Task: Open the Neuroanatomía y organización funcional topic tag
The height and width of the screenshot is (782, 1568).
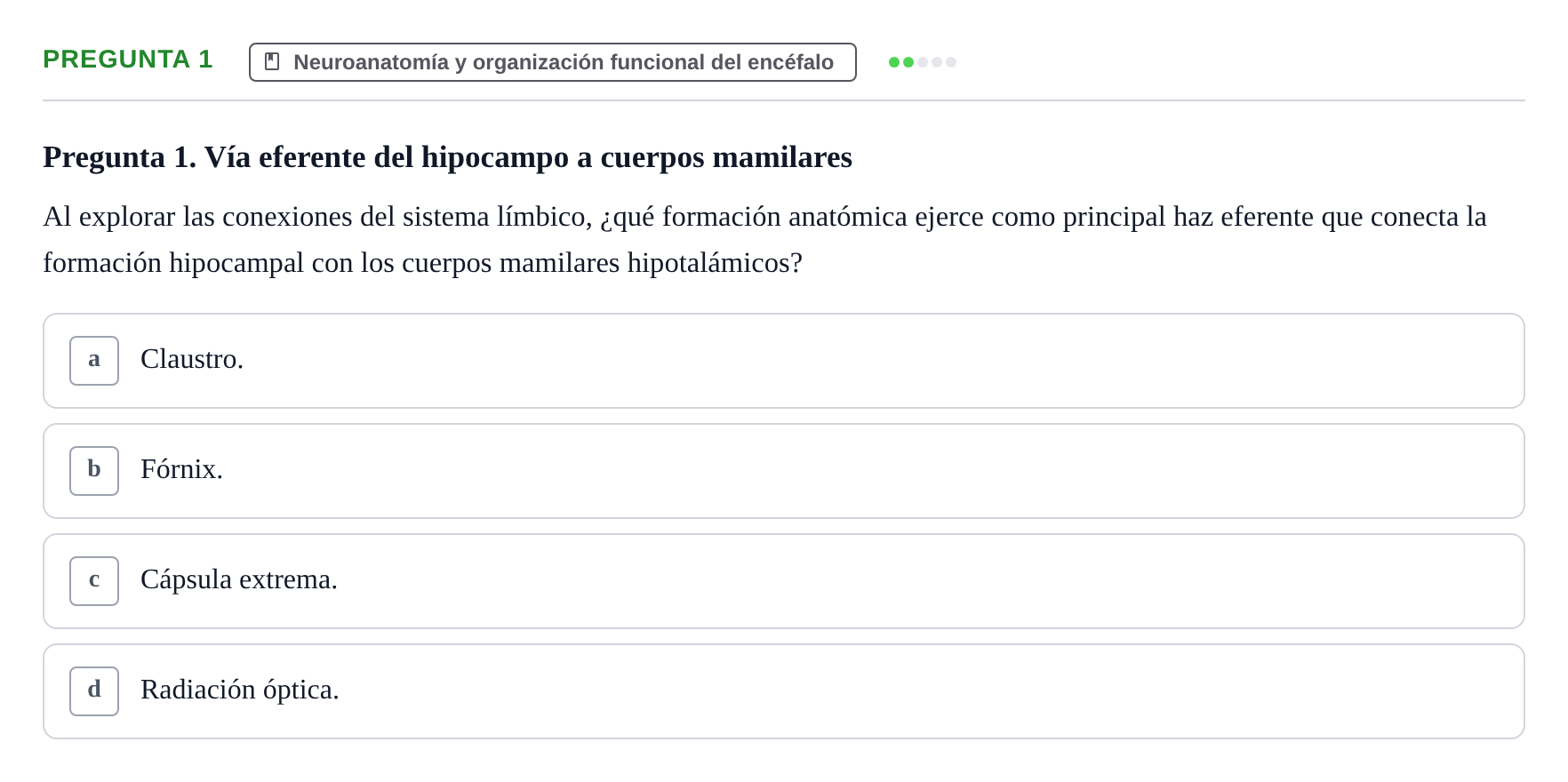Action: [x=553, y=62]
